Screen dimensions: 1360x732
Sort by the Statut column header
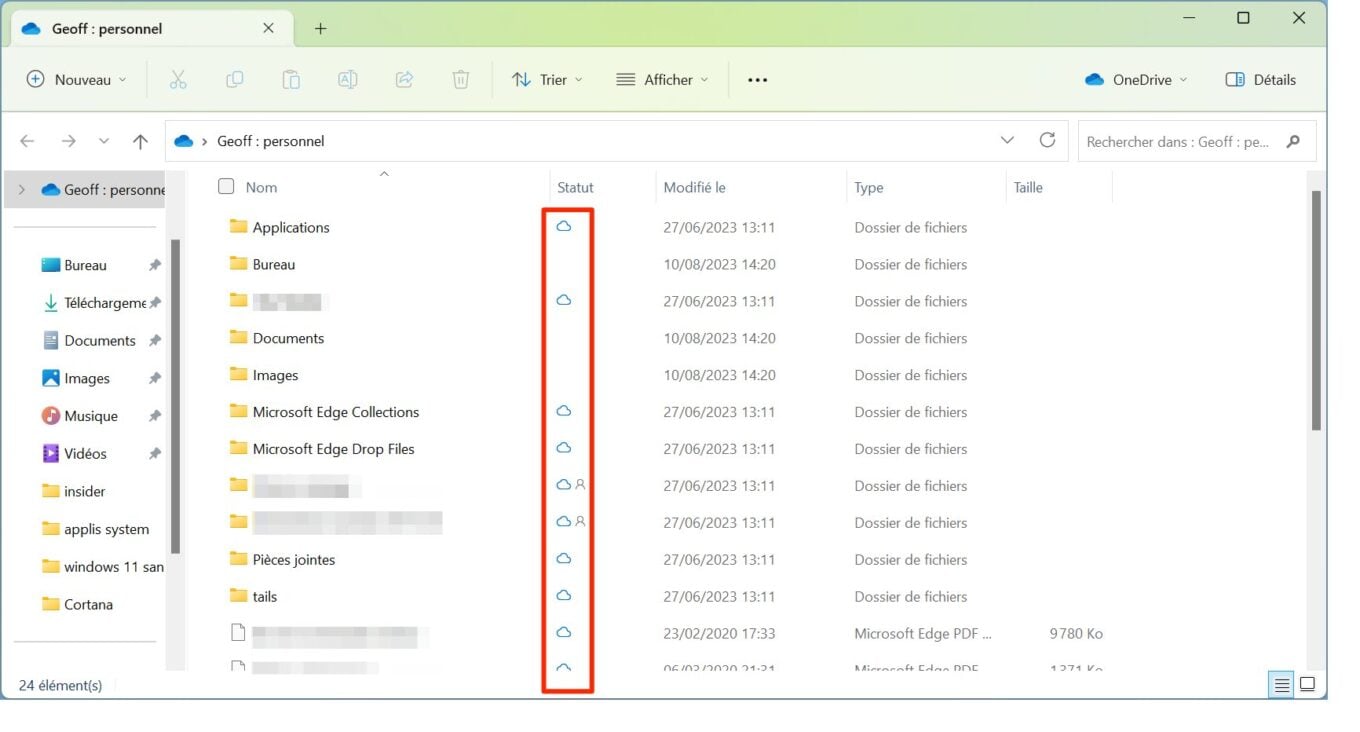pos(575,187)
